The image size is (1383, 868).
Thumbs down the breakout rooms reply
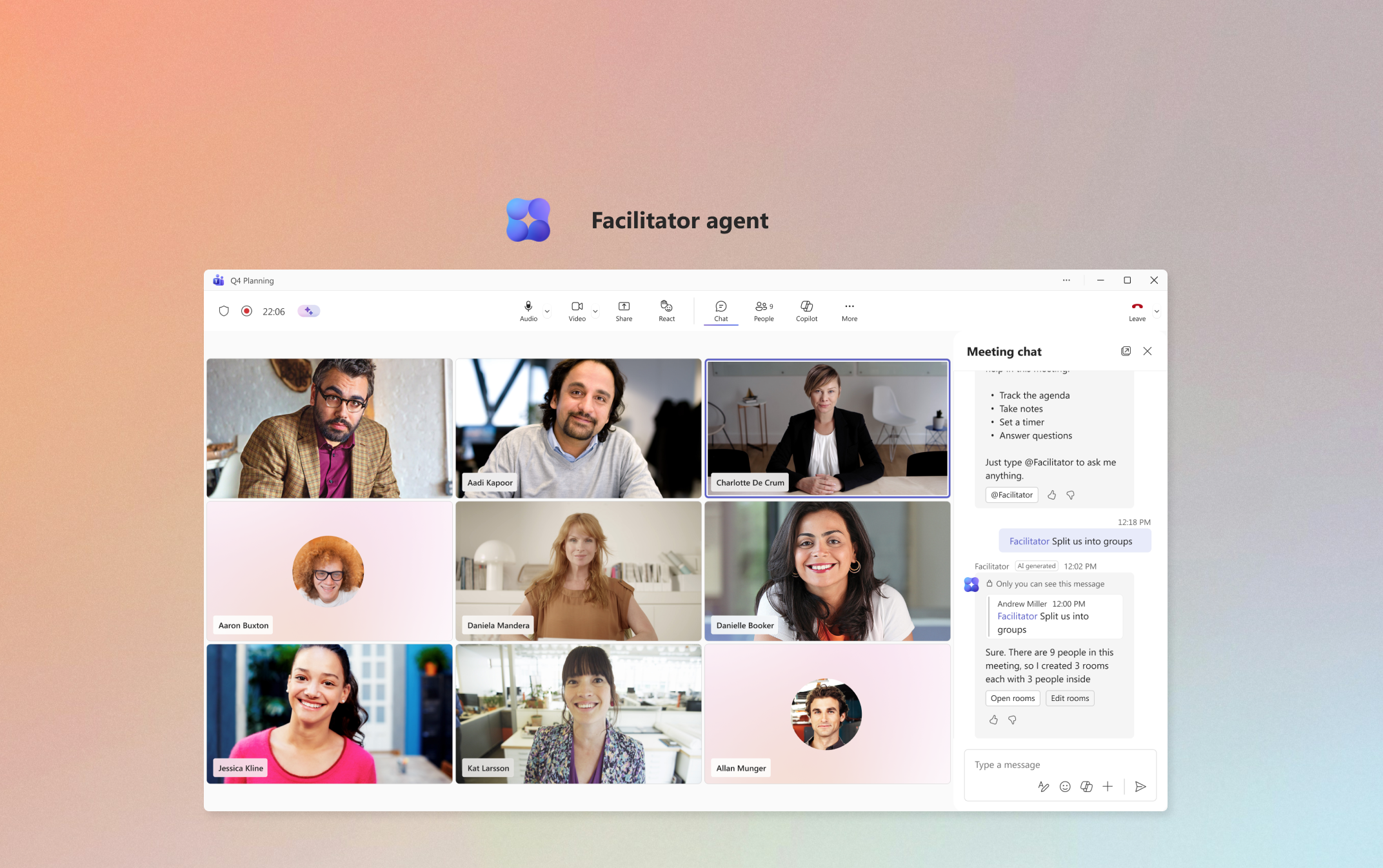[1012, 720]
